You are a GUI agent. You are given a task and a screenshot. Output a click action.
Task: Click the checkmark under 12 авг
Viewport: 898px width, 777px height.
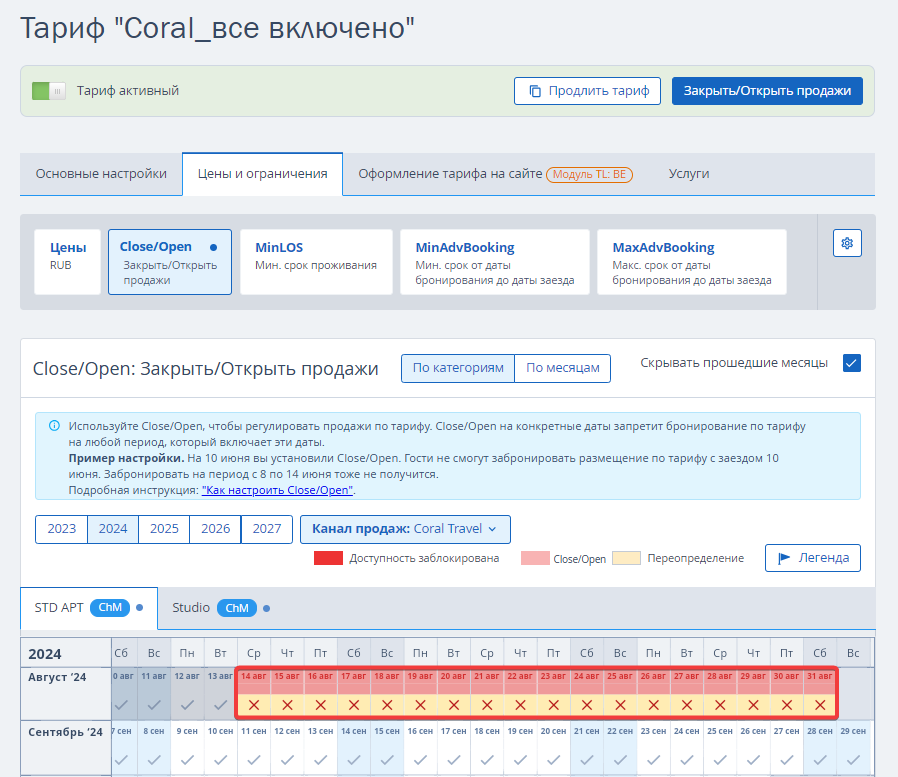pos(187,705)
